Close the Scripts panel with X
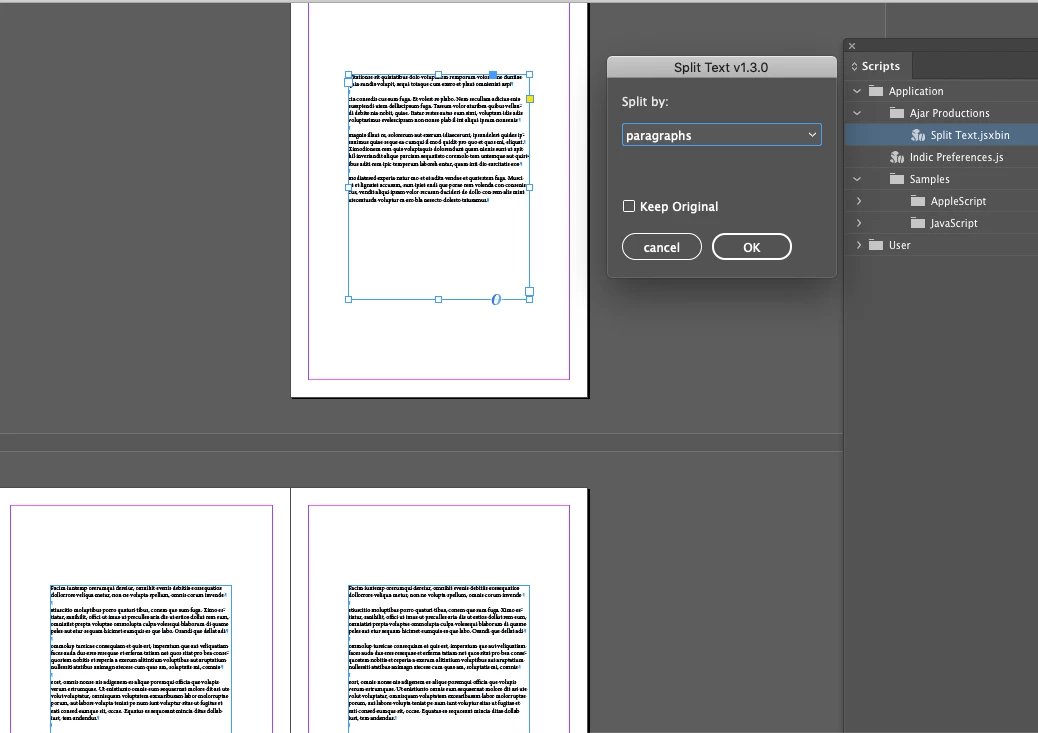Viewport: 1038px width, 733px height. point(852,46)
